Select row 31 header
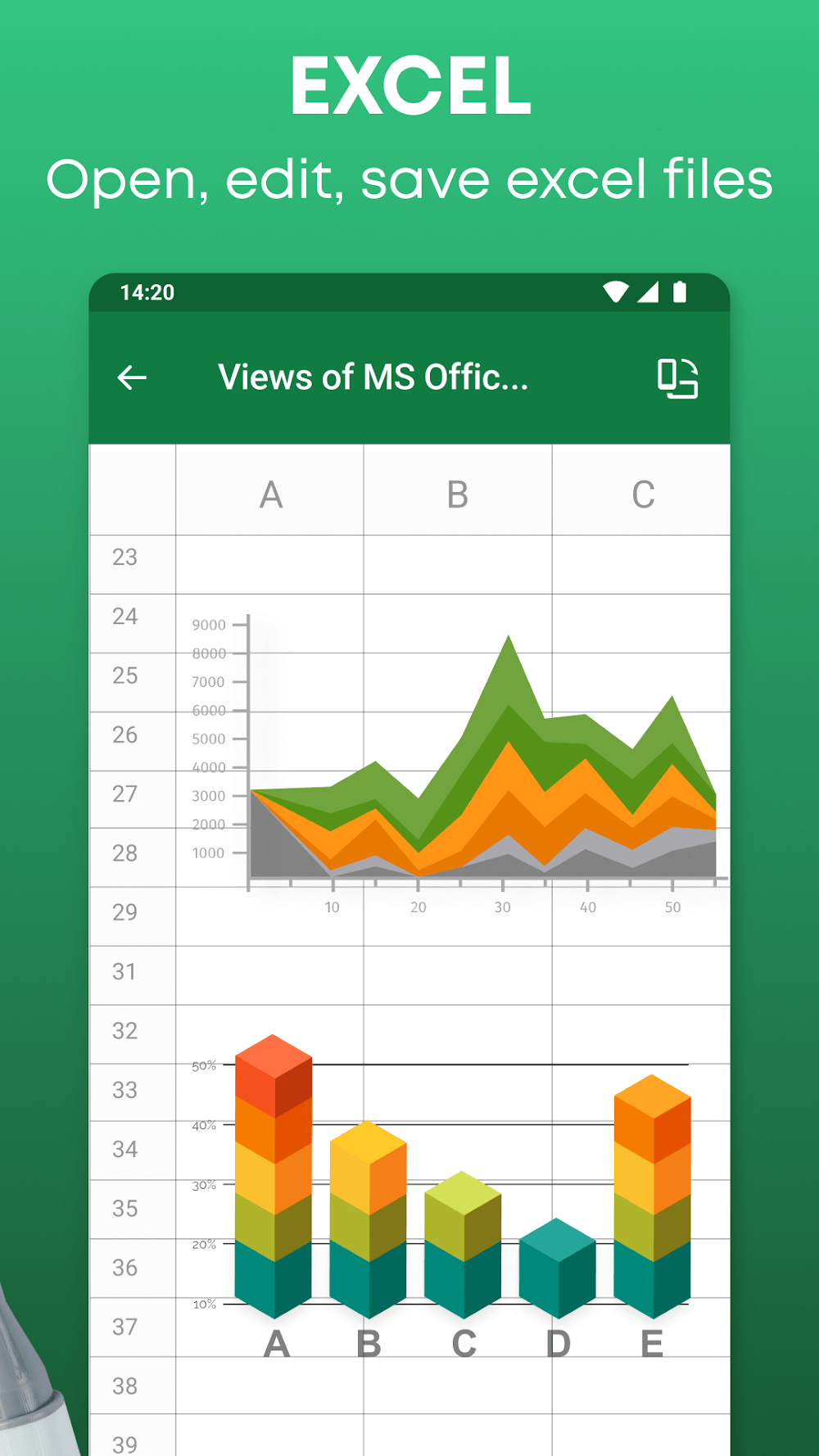Screen dimensions: 819x1456 coord(125,972)
